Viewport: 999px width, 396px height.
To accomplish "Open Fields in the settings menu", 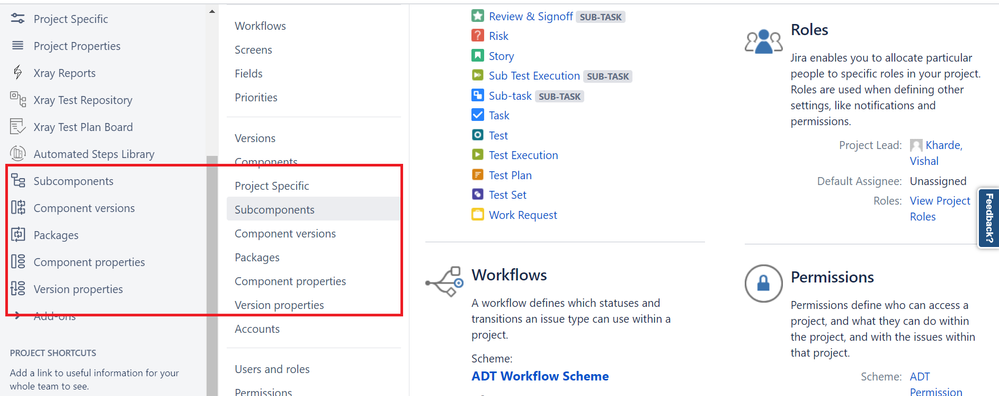I will 248,74.
